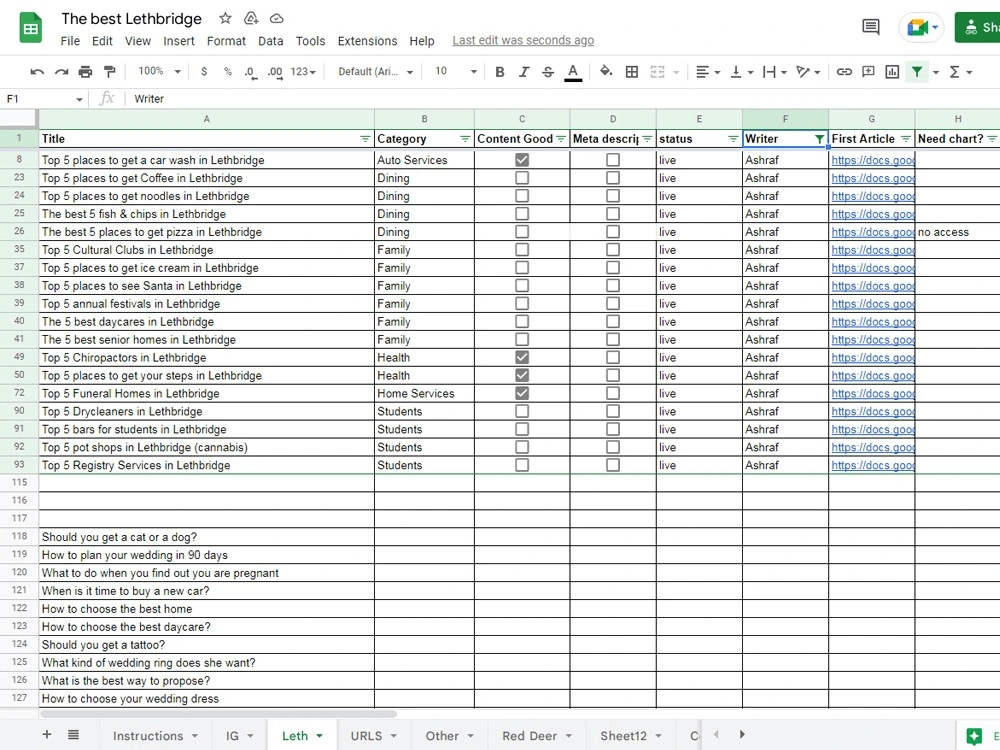
Task: Decrease decimal places icon
Action: coord(251,72)
